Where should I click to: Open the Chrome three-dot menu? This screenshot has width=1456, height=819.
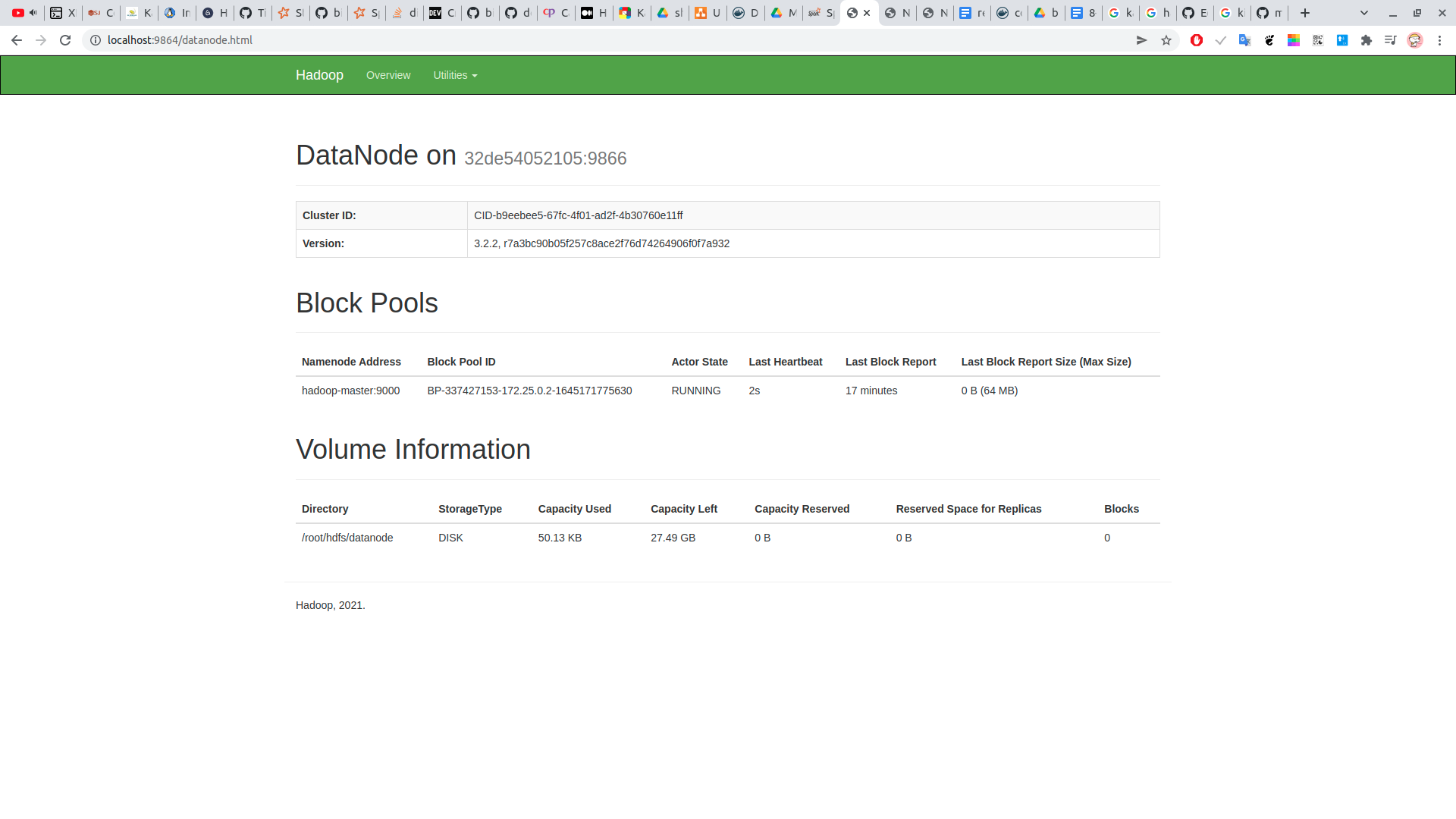click(1439, 40)
